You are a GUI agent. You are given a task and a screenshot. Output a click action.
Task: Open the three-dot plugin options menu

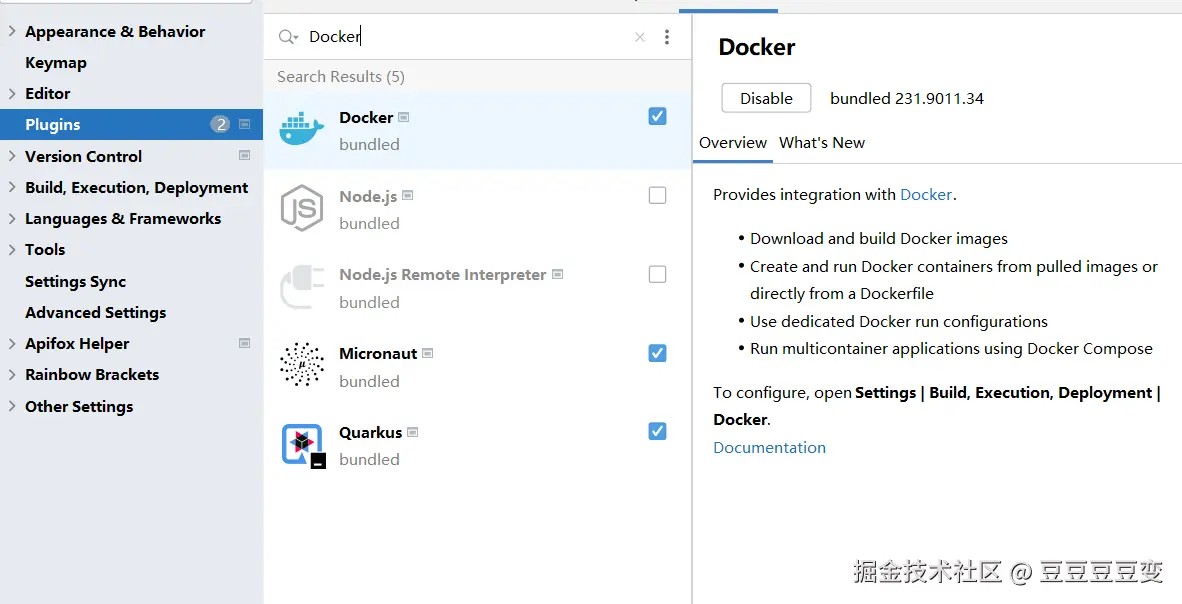tap(667, 37)
